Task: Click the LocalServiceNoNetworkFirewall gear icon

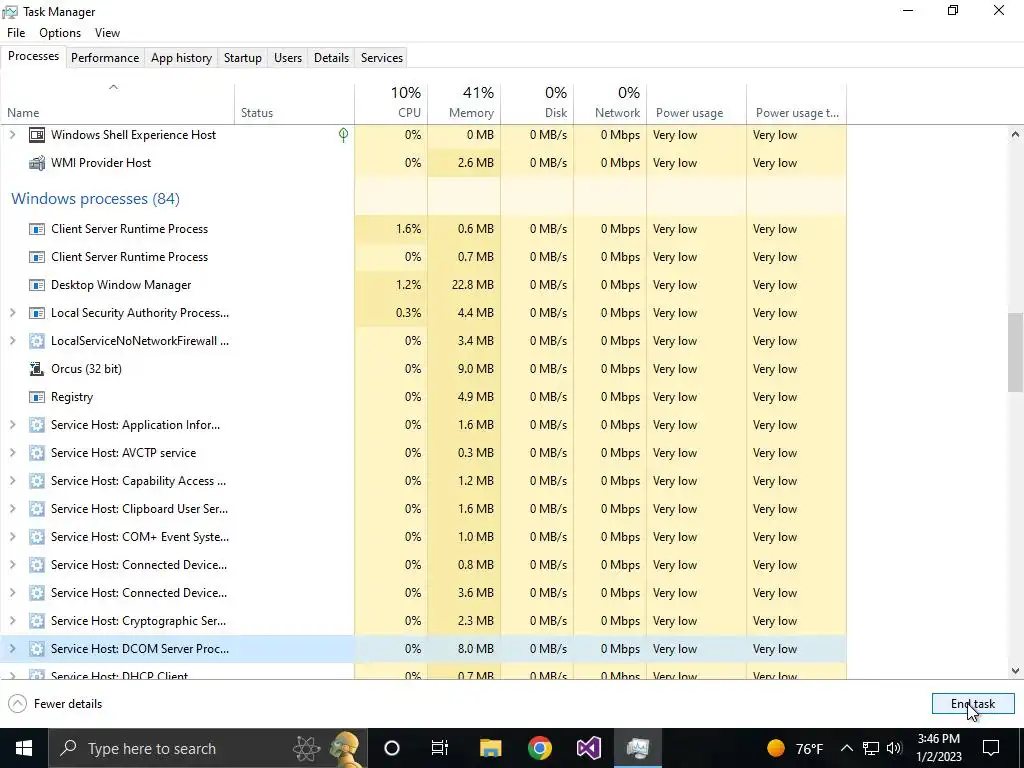Action: click(37, 341)
